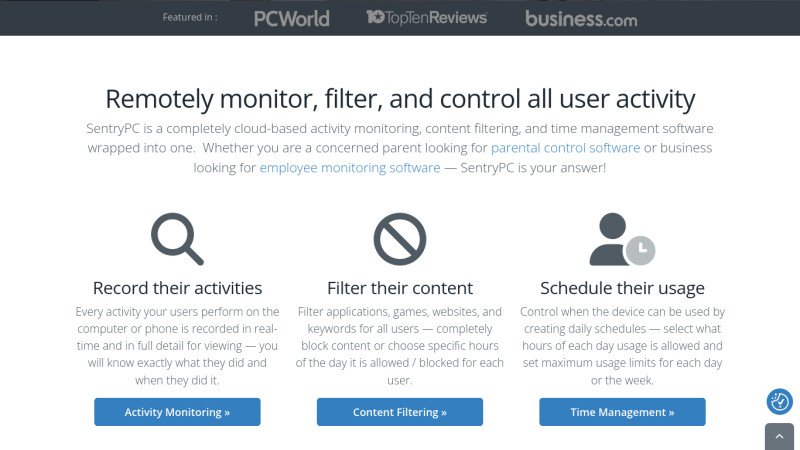Click the circular block Filter content icon
This screenshot has width=800, height=450.
click(400, 239)
